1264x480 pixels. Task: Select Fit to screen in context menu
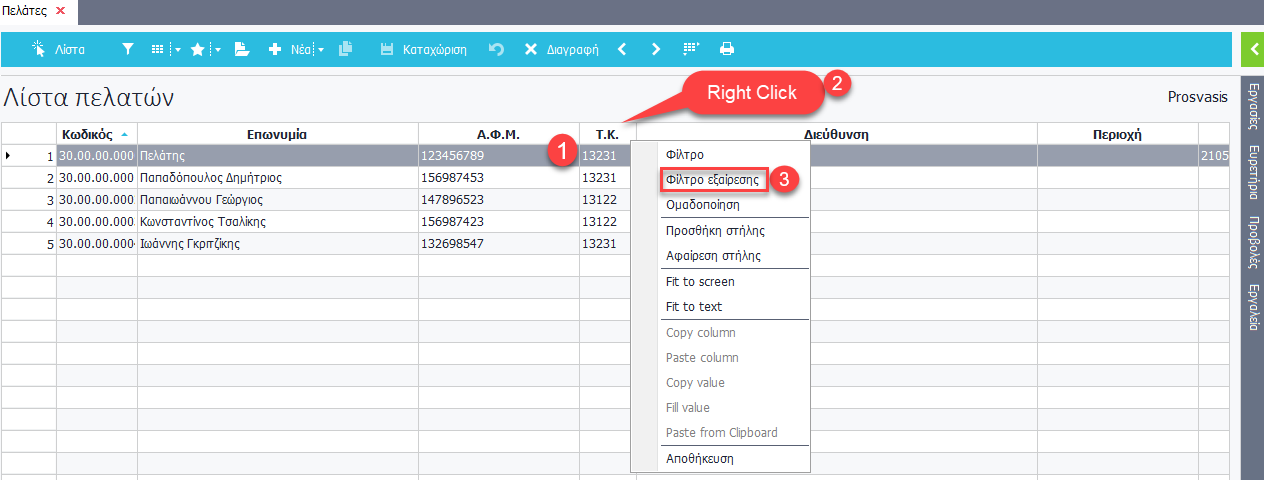click(x=700, y=282)
